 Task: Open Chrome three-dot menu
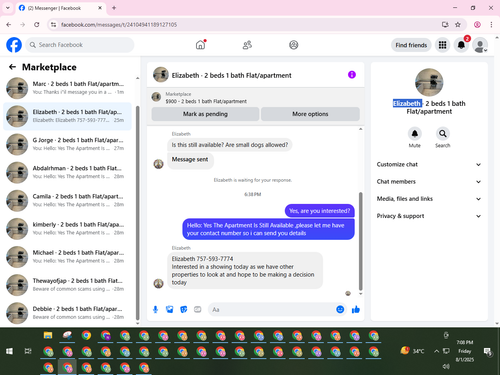(491, 25)
